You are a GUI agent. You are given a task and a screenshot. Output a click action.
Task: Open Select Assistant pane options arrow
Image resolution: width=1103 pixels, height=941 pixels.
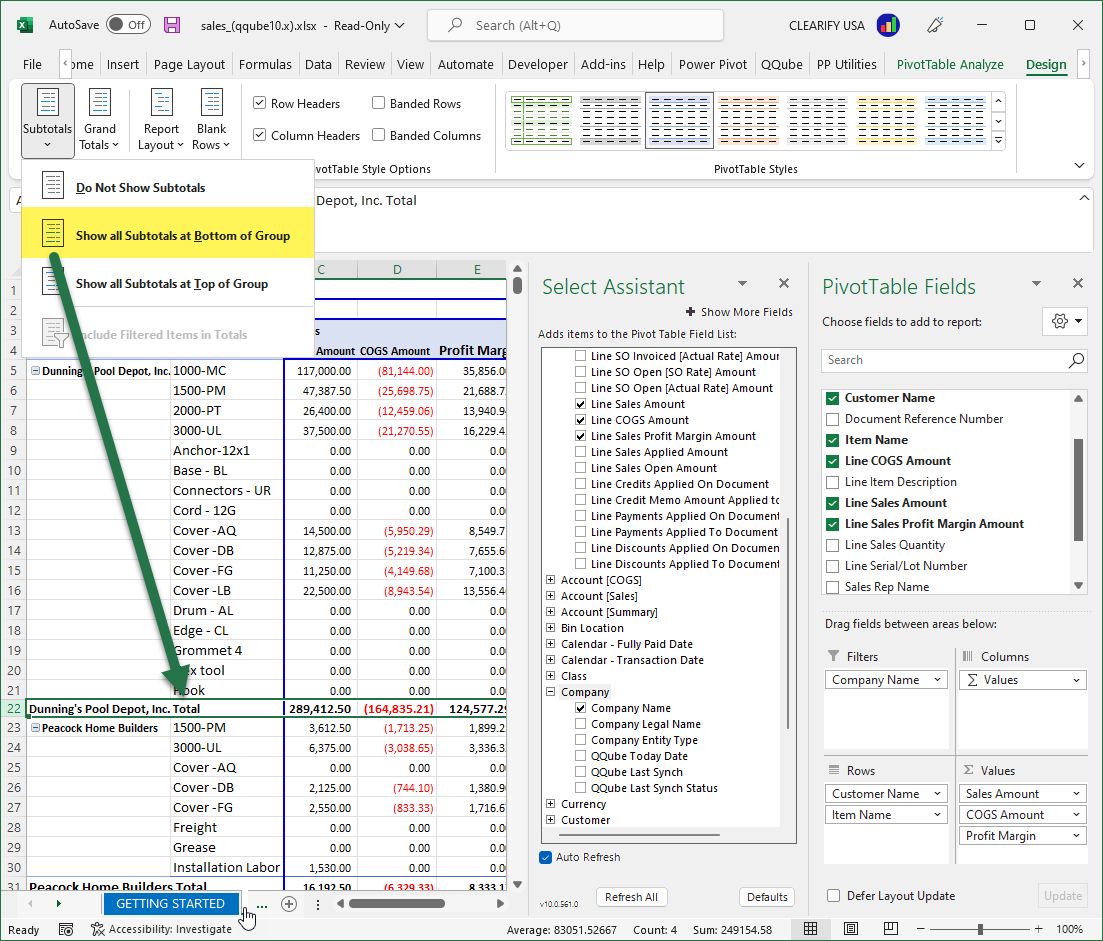point(742,283)
